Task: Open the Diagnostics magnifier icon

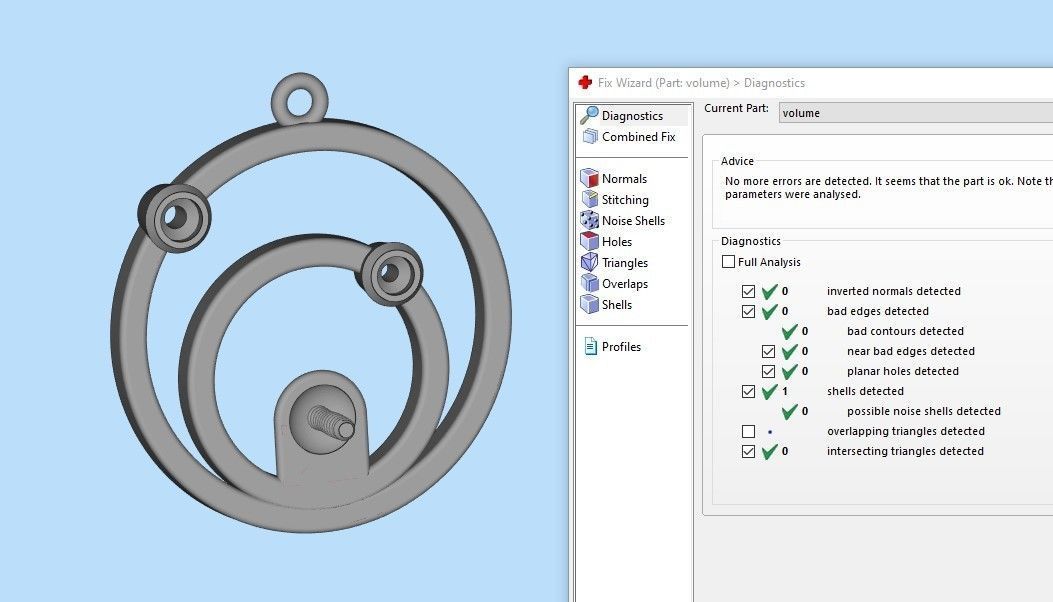Action: point(589,116)
